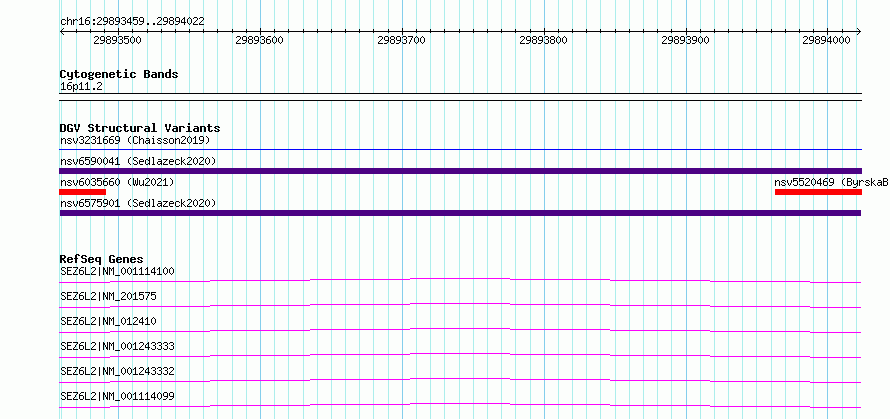Click the chr16:29893459..29894022 region label
Image resolution: width=890 pixels, height=419 pixels.
pos(132,21)
